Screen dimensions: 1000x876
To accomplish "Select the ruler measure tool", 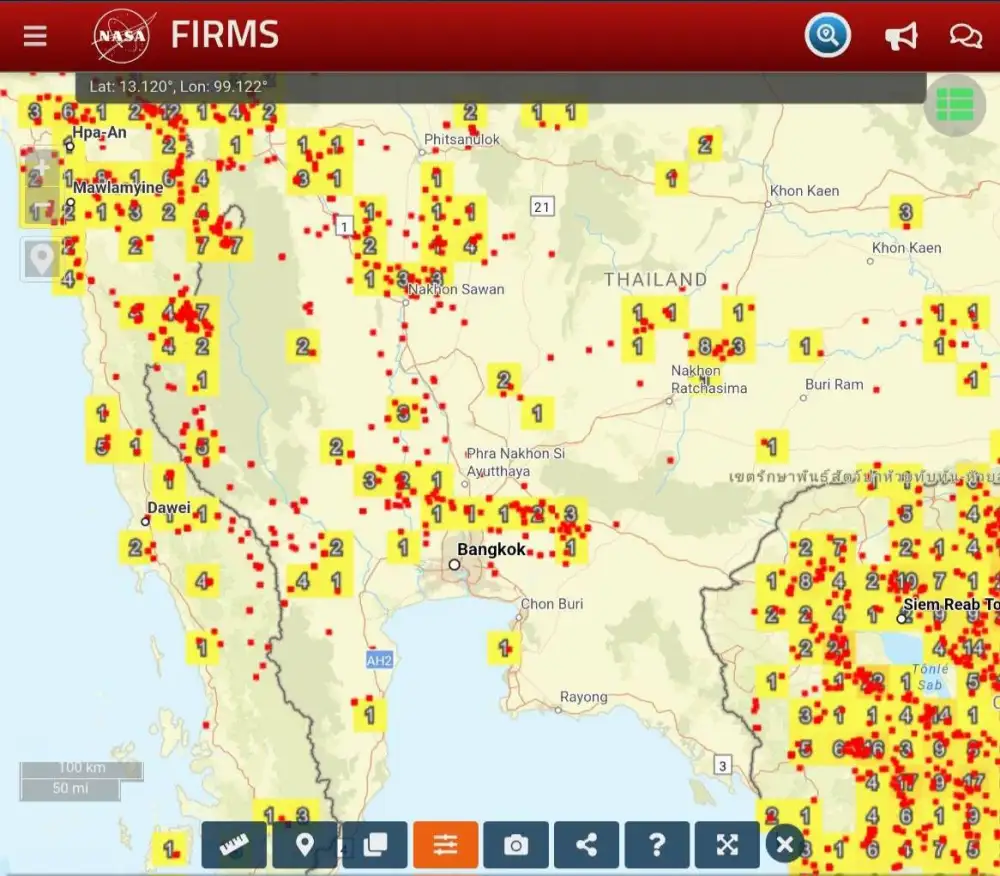I will [234, 845].
